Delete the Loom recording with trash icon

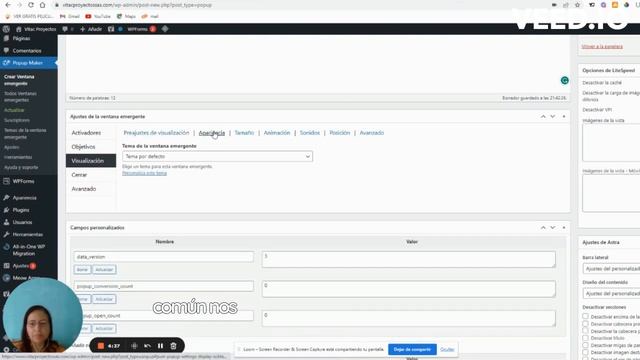click(x=173, y=346)
